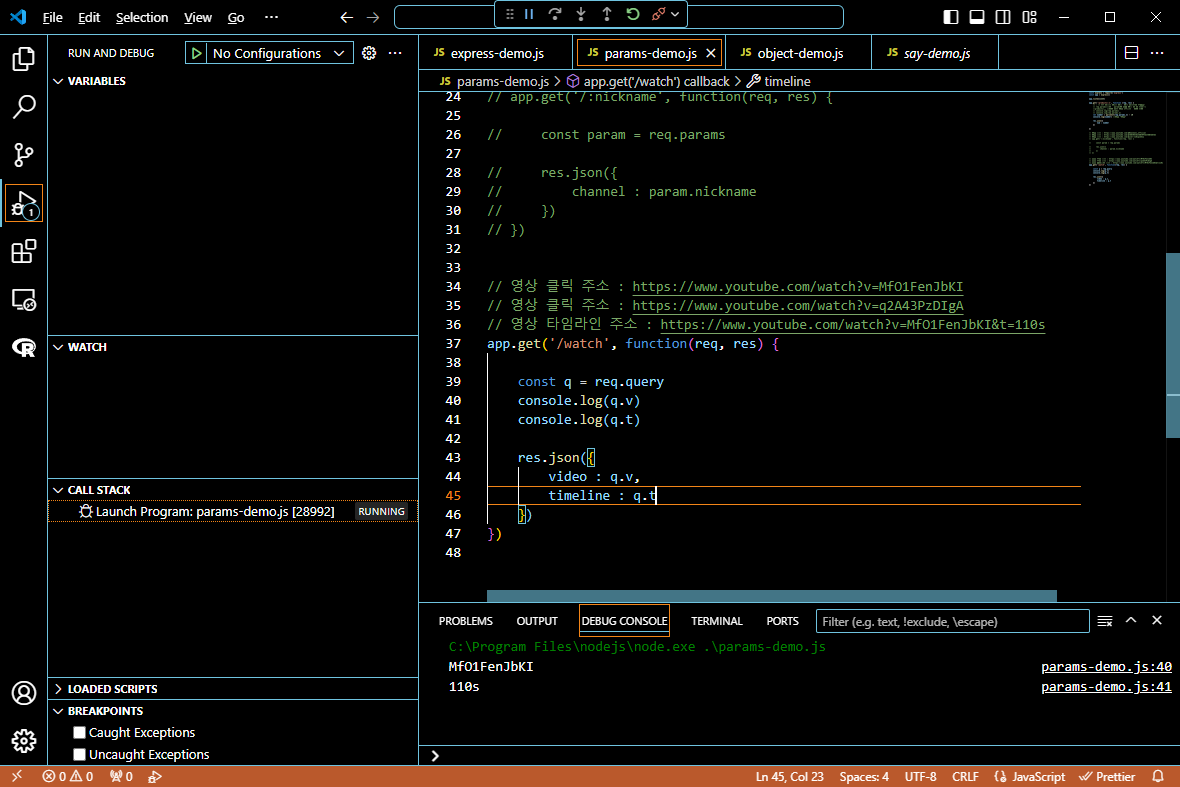Switch to the PROBLEMS panel tab
The height and width of the screenshot is (787, 1180).
(466, 621)
